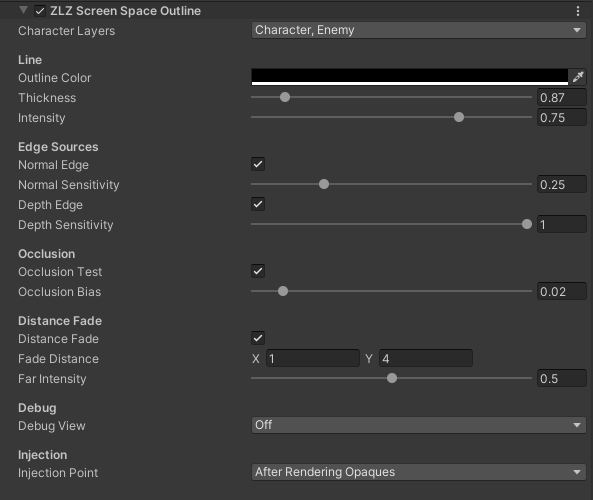Click the Character Layers label
This screenshot has height=500, width=593.
[67, 31]
